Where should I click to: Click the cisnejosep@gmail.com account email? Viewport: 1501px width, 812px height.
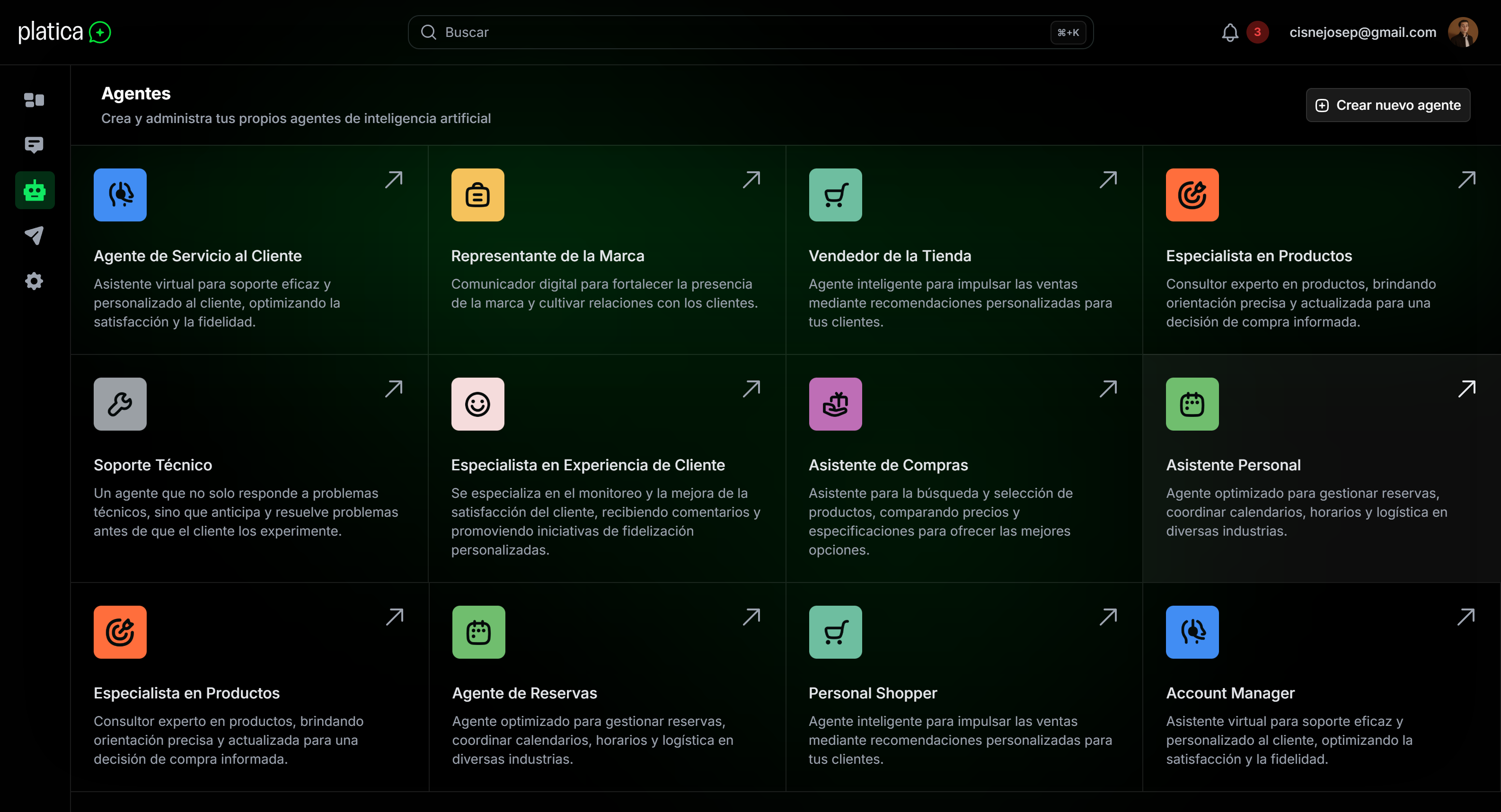pos(1363,32)
